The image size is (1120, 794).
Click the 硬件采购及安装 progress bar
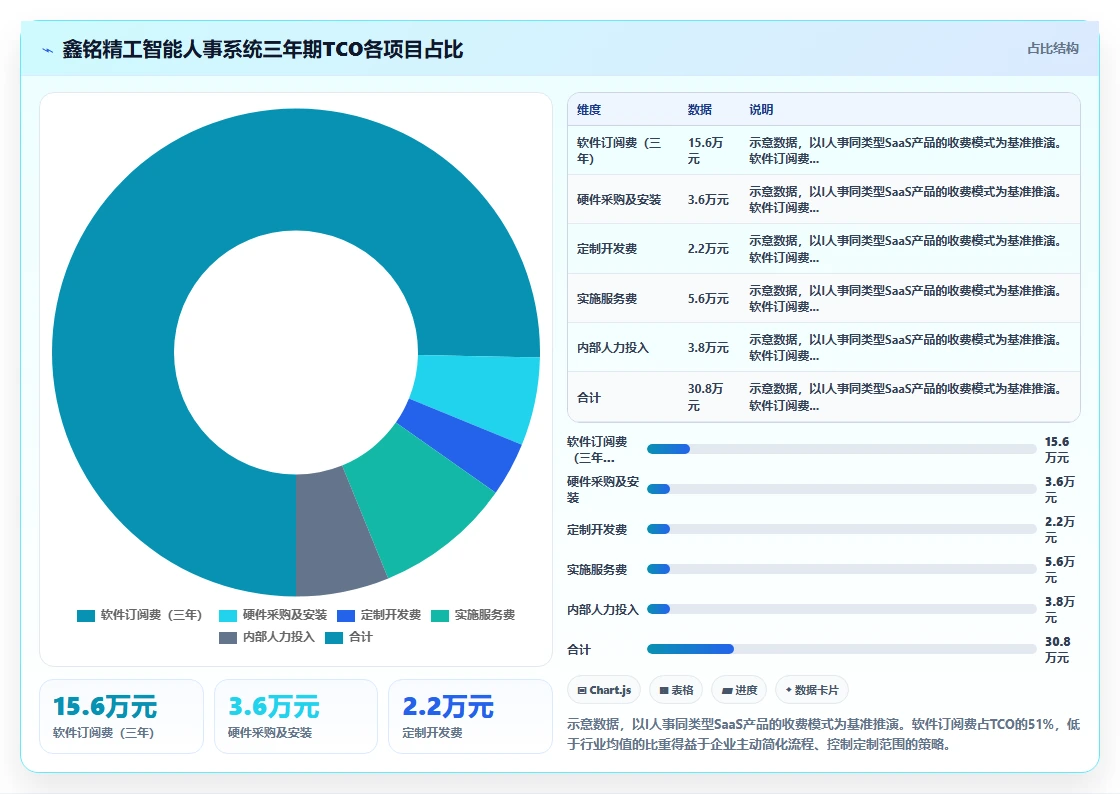pyautogui.click(x=841, y=489)
